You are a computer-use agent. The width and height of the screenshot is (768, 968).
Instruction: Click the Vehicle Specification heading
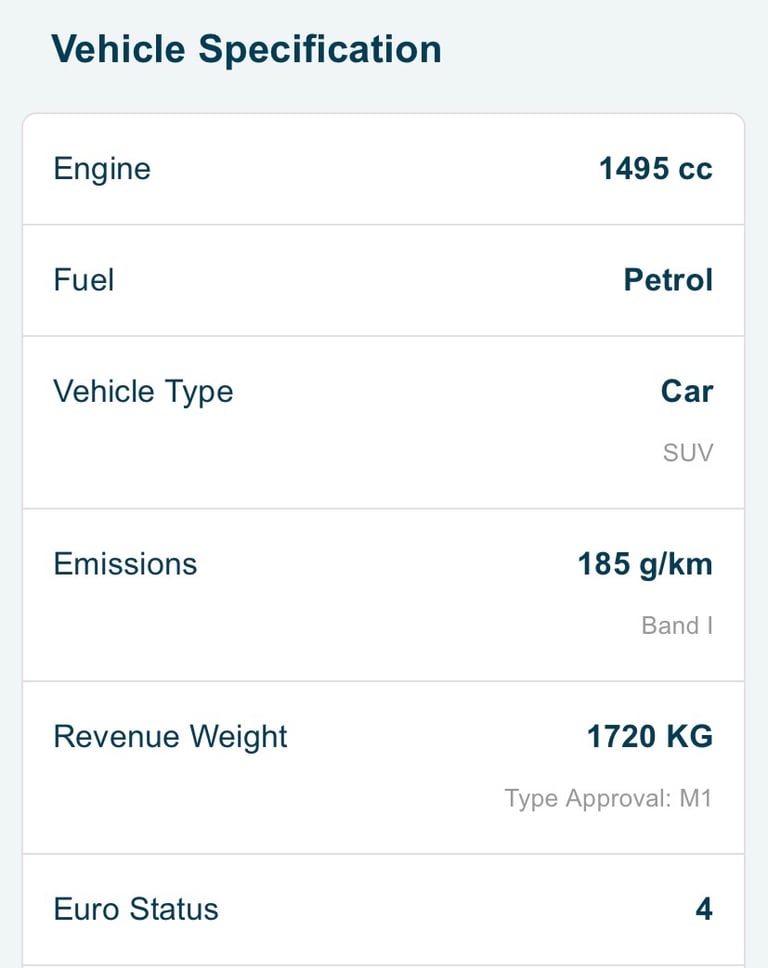246,49
